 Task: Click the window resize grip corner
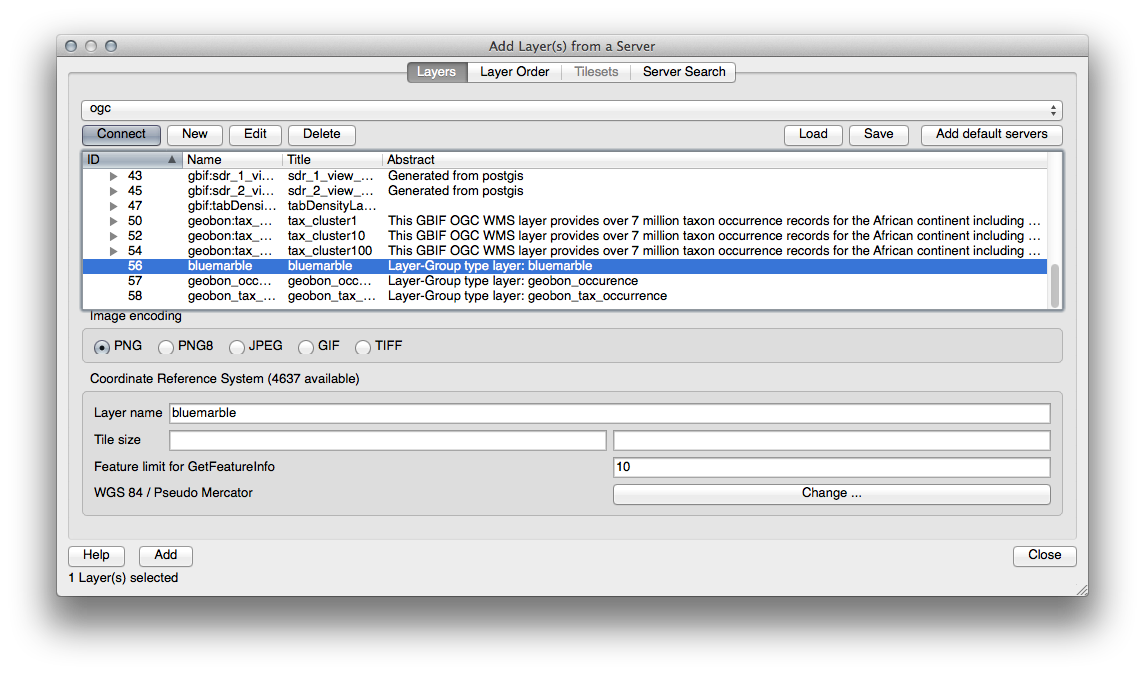click(x=1080, y=590)
